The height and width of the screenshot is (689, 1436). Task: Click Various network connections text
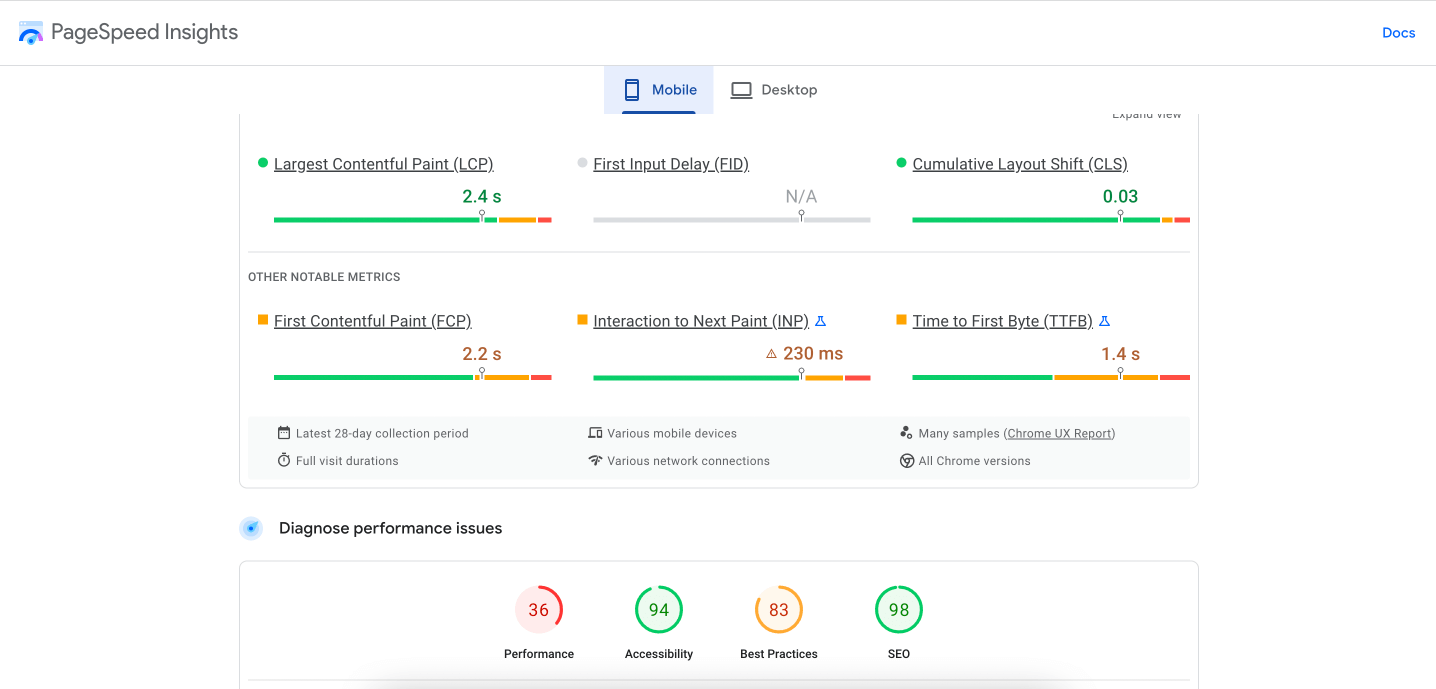click(x=688, y=461)
